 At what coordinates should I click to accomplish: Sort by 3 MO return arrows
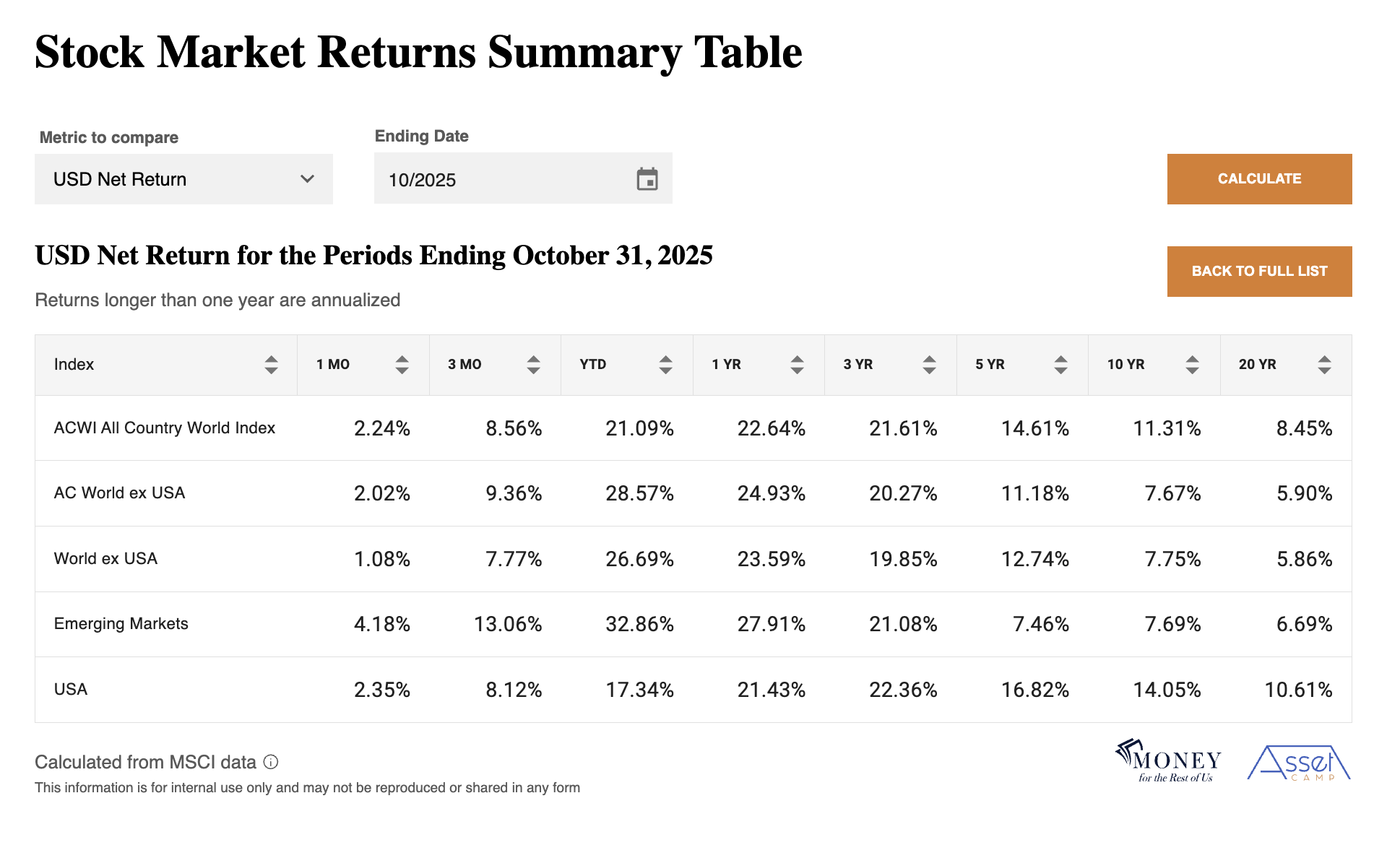533,365
